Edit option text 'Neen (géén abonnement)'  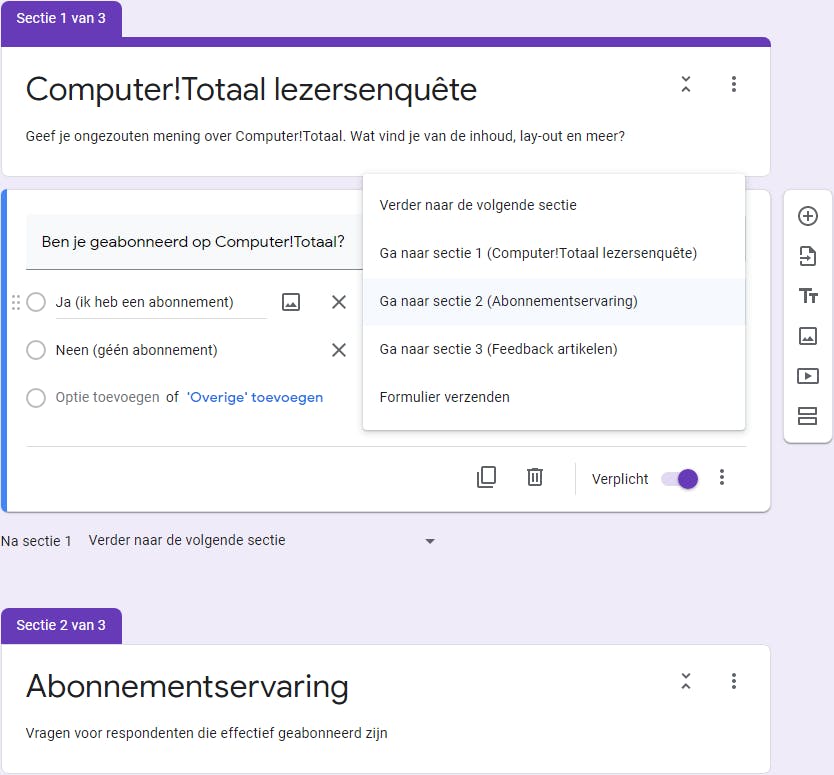point(137,350)
